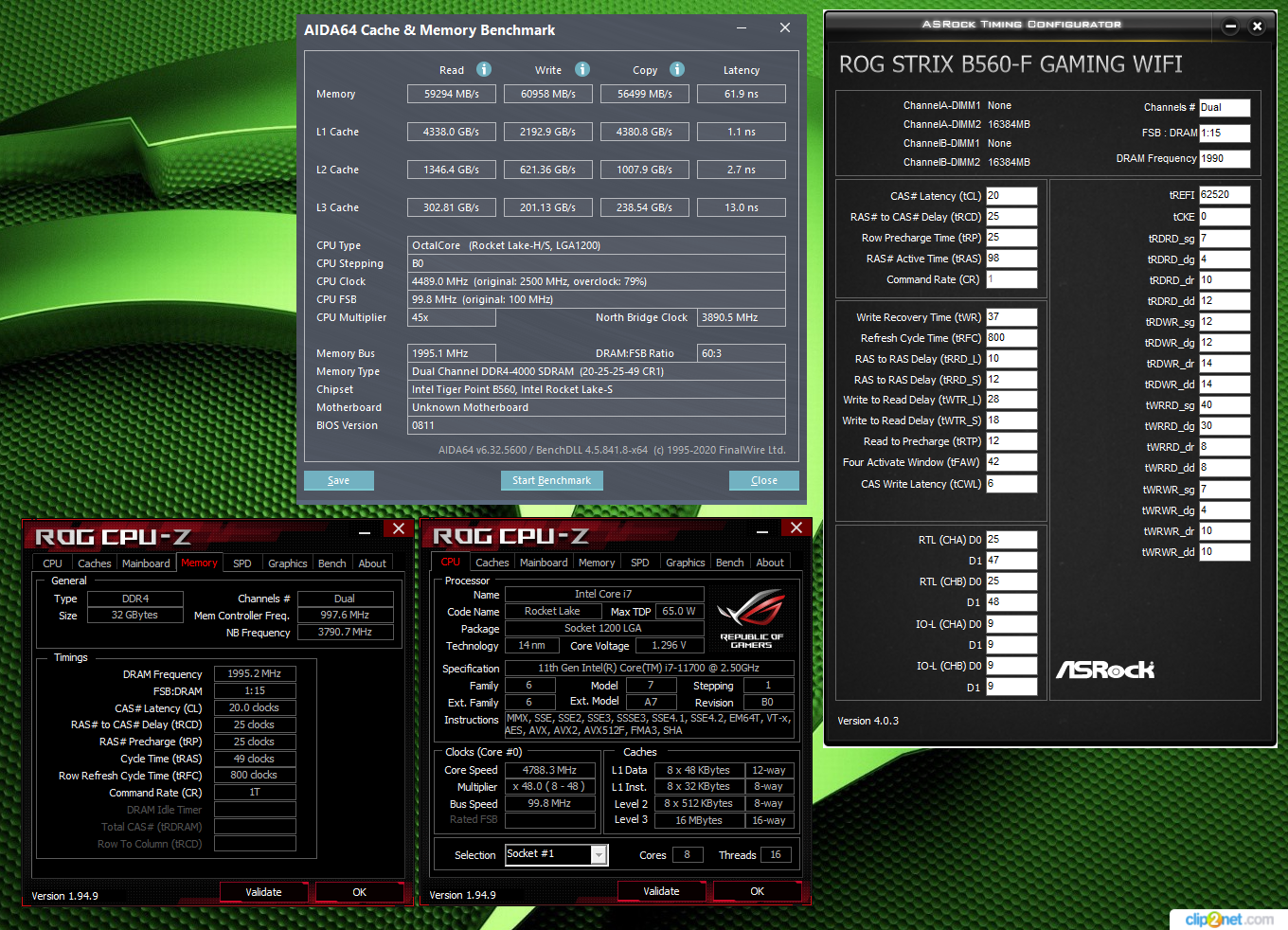
Task: Open Bench tab in the Processor CPU-Z window
Action: click(x=729, y=563)
